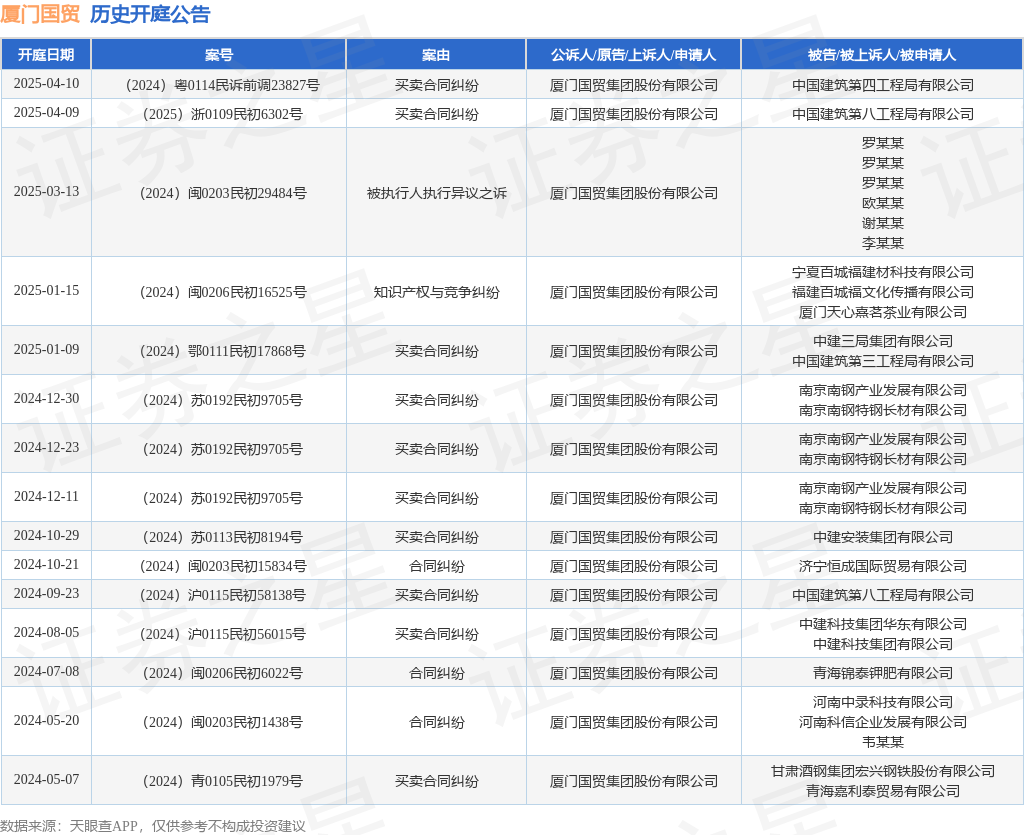Click the 历史开庭公告 heading
The height and width of the screenshot is (835, 1024).
click(150, 14)
